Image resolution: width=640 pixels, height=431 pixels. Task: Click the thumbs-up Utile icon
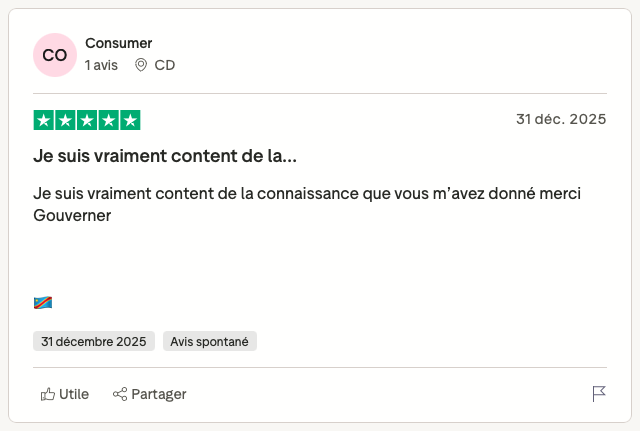(x=47, y=394)
